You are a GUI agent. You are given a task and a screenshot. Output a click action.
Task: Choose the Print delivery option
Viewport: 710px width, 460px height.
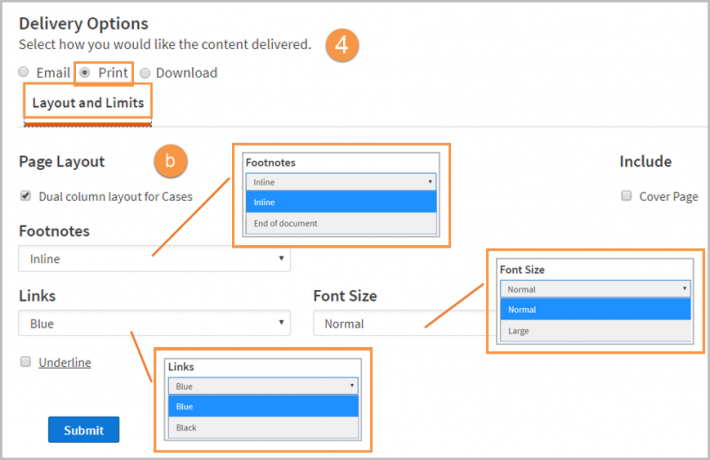[x=85, y=72]
